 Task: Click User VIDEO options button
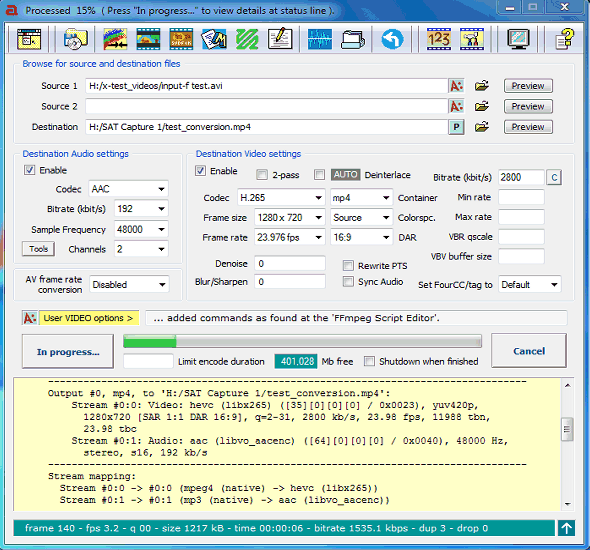pyautogui.click(x=89, y=318)
